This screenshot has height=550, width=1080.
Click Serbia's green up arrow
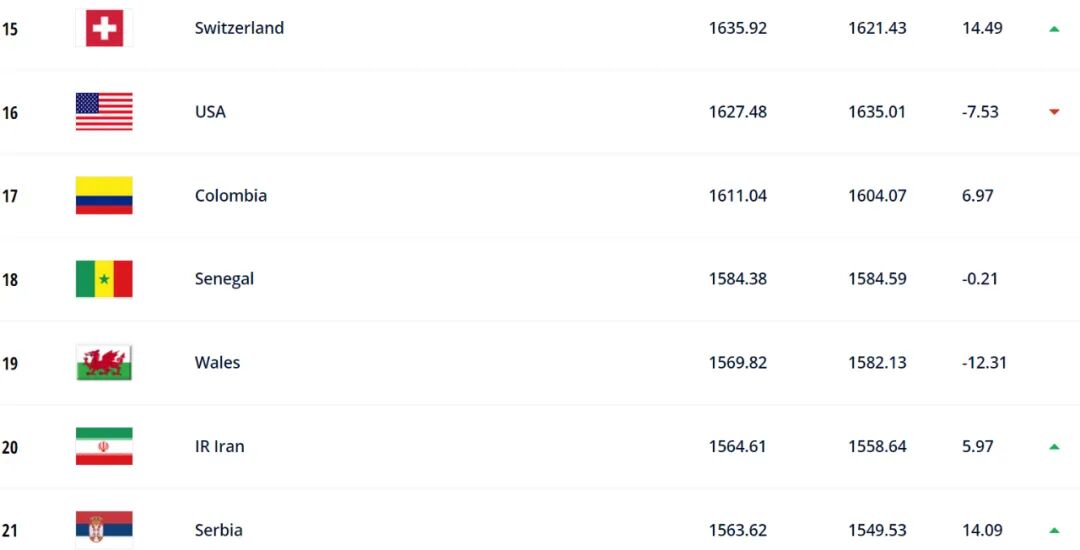click(1054, 530)
